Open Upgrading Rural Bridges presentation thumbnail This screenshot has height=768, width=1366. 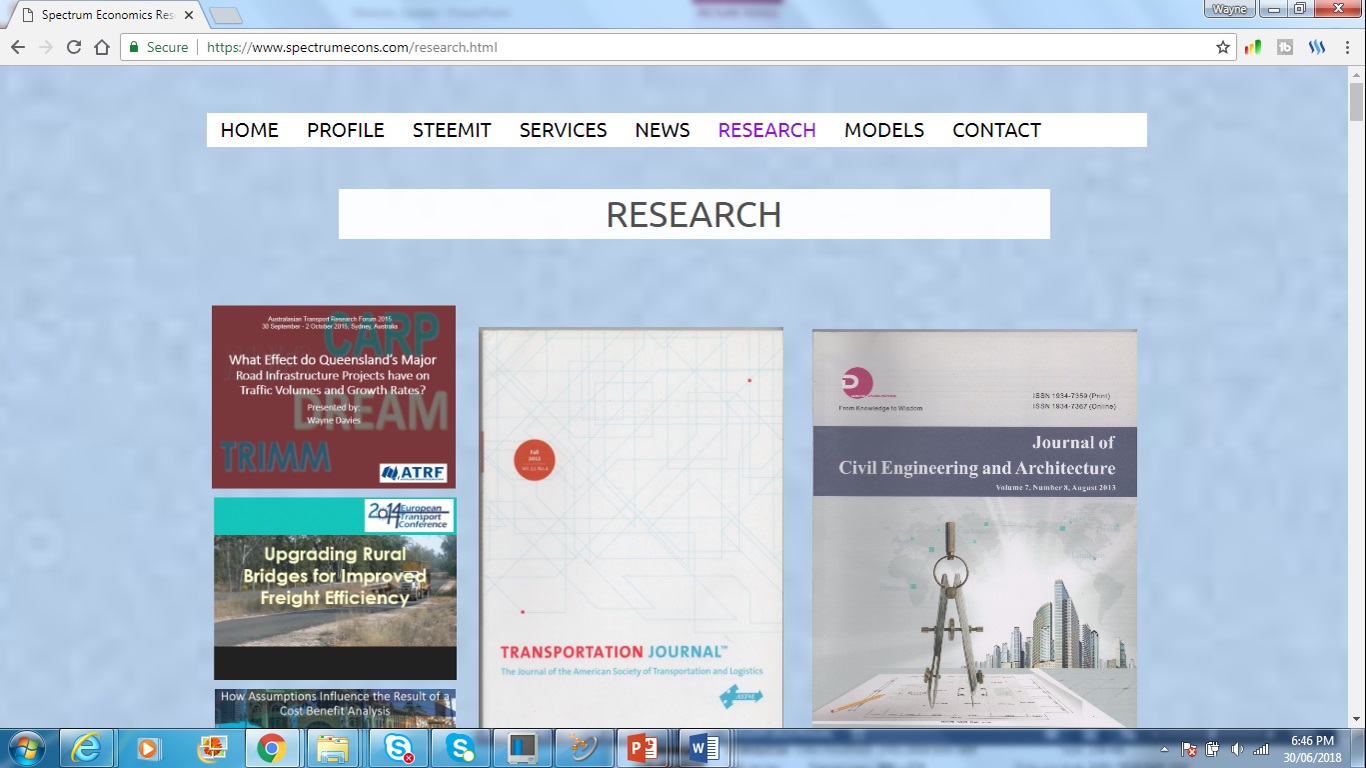click(335, 588)
